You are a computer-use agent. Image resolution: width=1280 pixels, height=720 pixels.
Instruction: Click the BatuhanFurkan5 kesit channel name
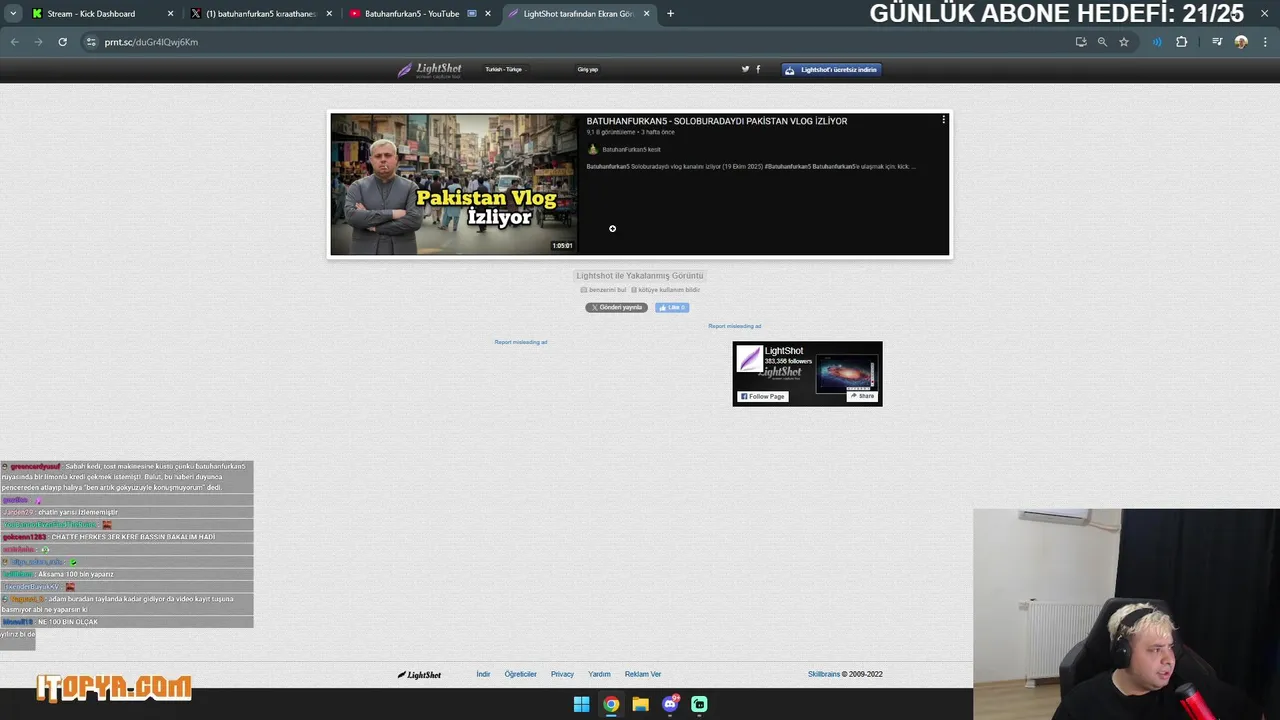[x=631, y=150]
